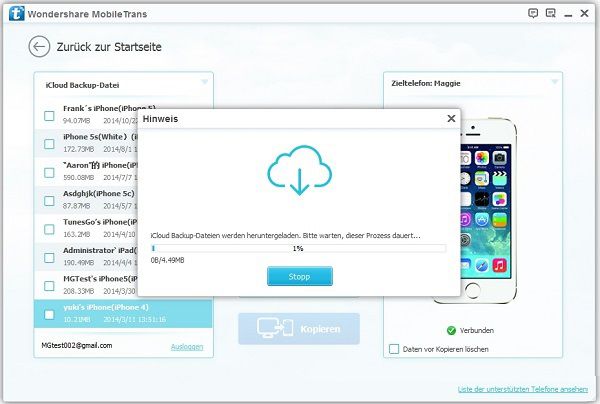Screen dimensions: 600x404
Task: Click the Verbunden status label
Action: [477, 331]
